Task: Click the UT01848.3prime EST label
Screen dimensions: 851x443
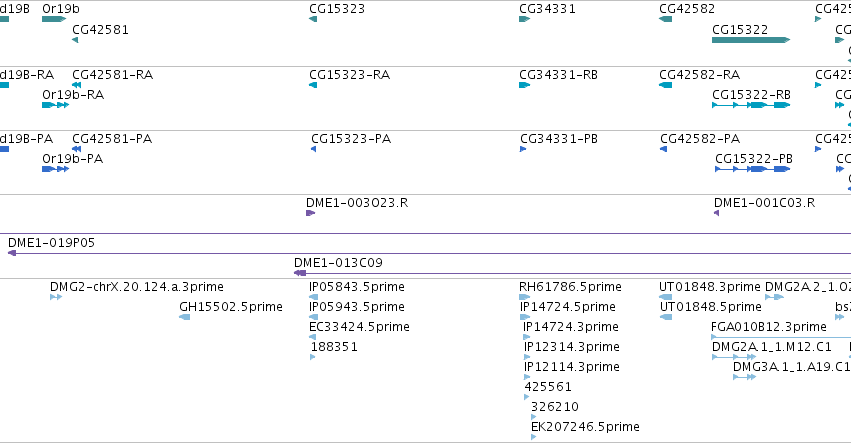Action: coord(709,287)
